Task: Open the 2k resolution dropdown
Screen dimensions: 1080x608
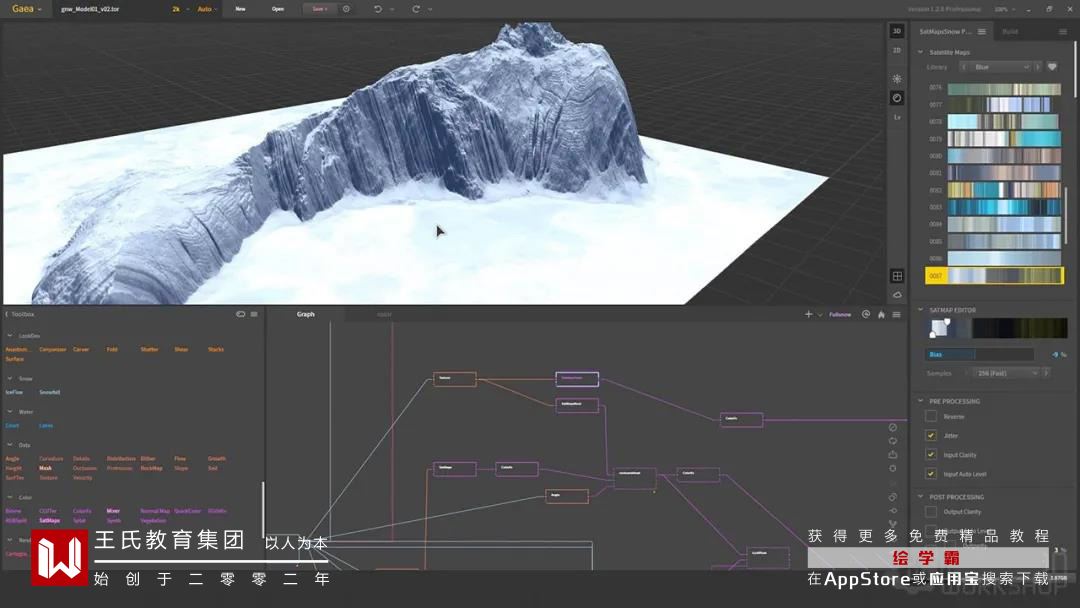Action: (180, 9)
